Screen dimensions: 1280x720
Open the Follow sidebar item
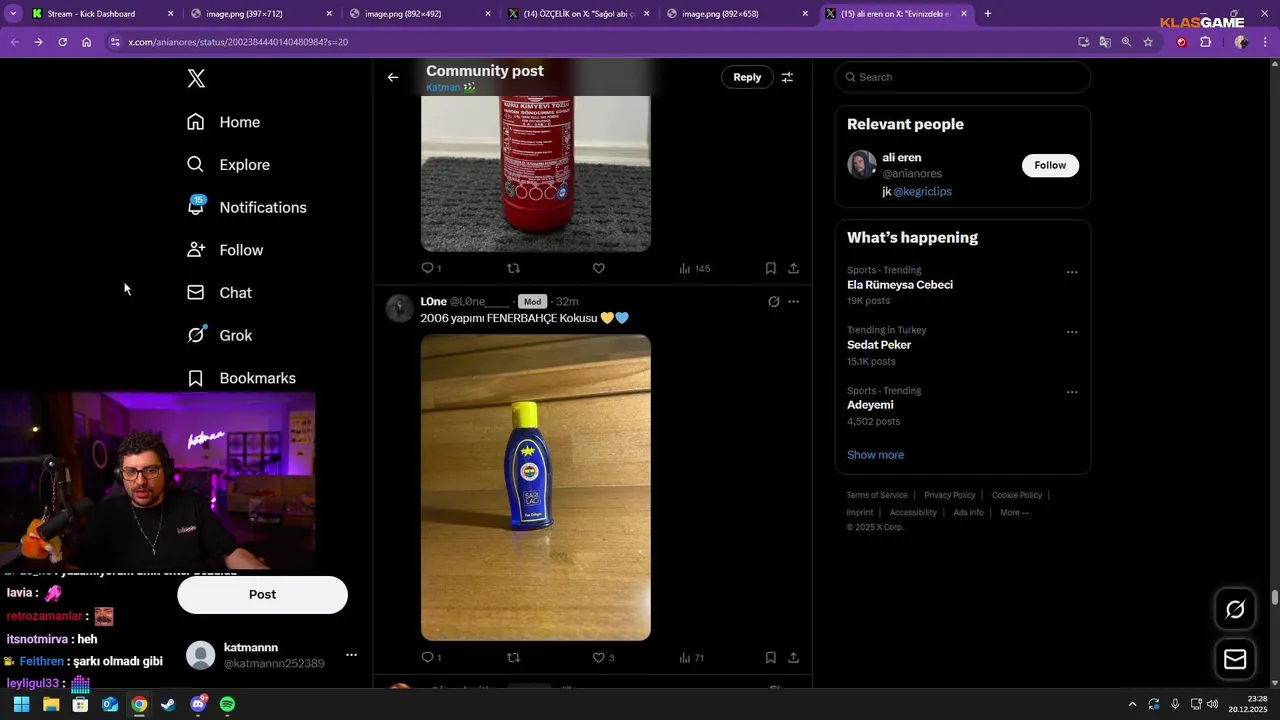pyautogui.click(x=225, y=250)
